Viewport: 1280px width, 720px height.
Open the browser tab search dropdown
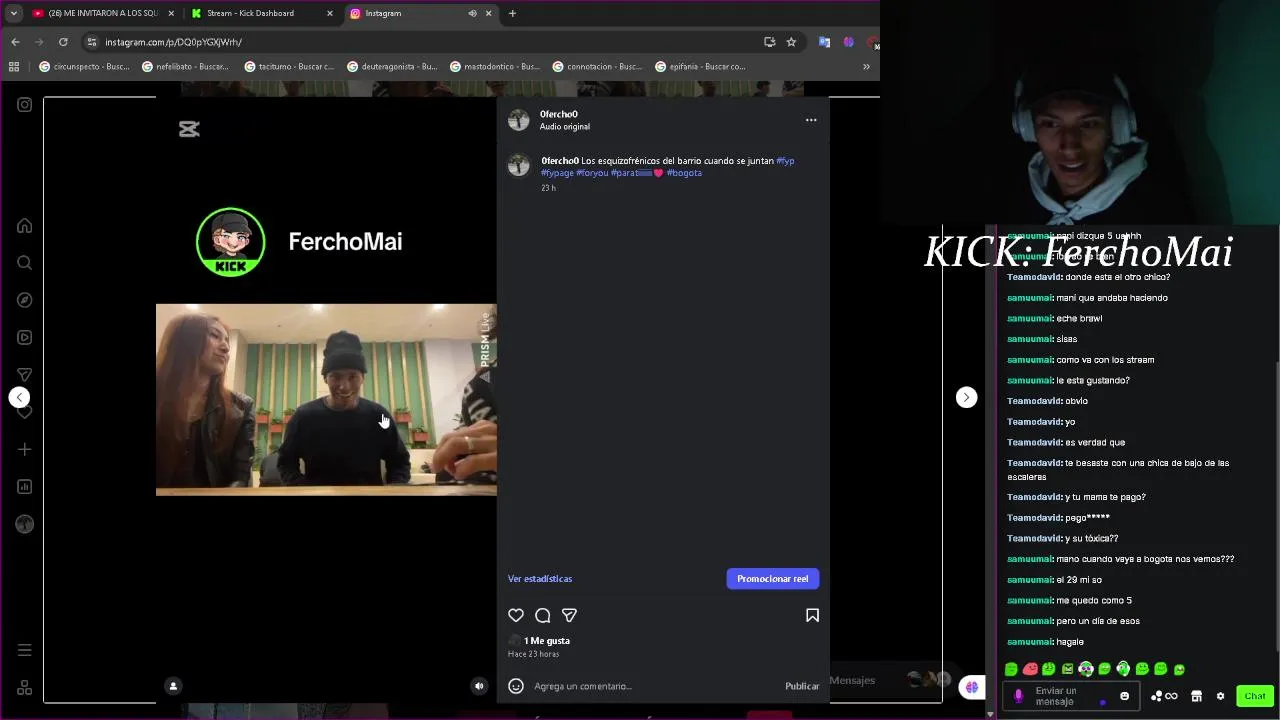tap(13, 13)
